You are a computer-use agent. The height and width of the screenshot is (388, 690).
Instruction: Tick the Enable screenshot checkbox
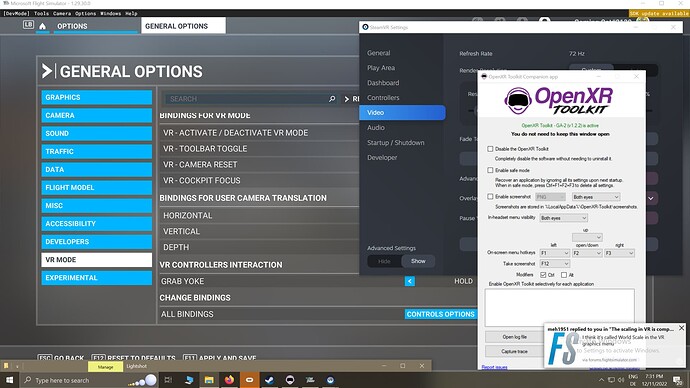point(490,197)
